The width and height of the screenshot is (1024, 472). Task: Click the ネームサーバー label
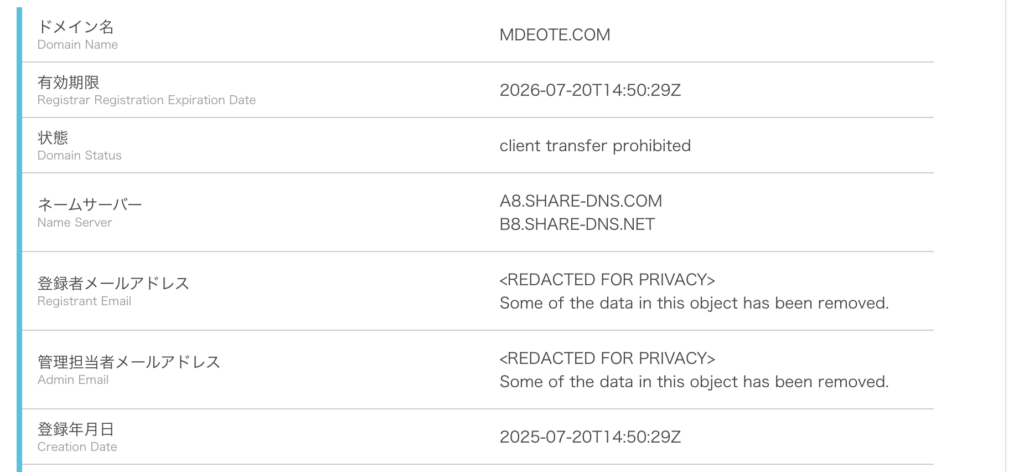[89, 204]
